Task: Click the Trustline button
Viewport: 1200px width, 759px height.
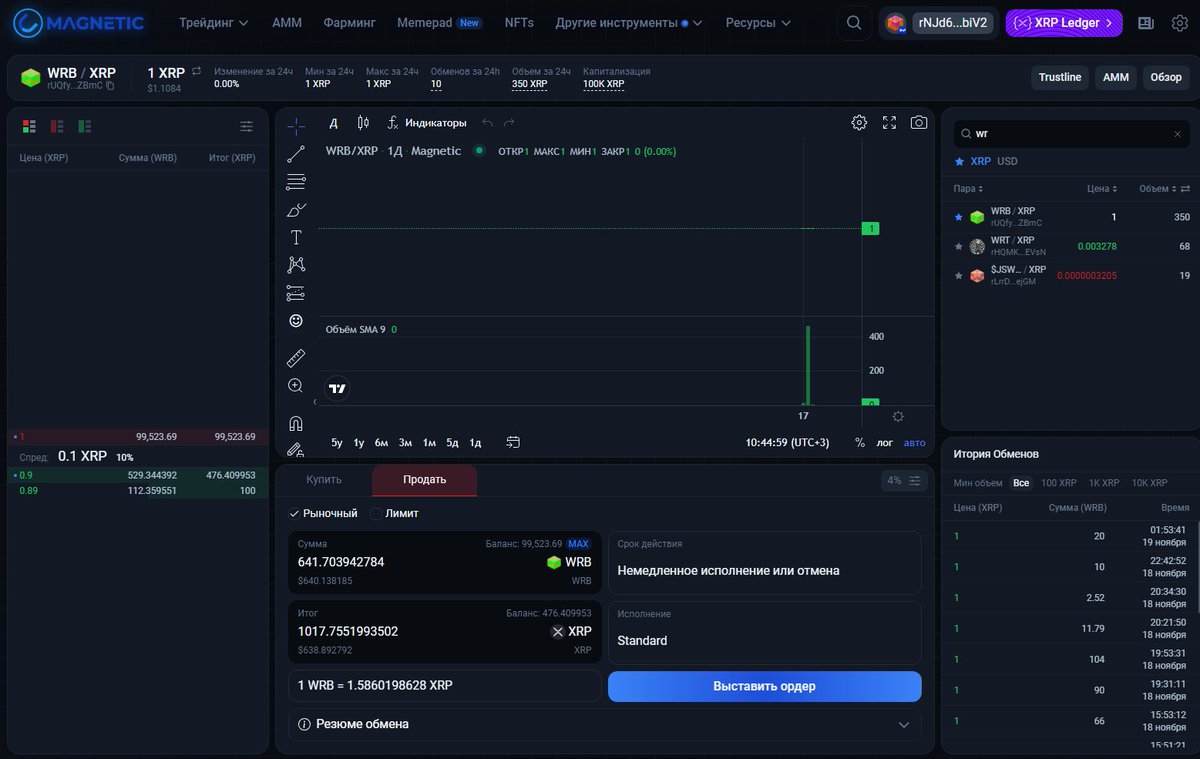Action: click(x=1060, y=77)
